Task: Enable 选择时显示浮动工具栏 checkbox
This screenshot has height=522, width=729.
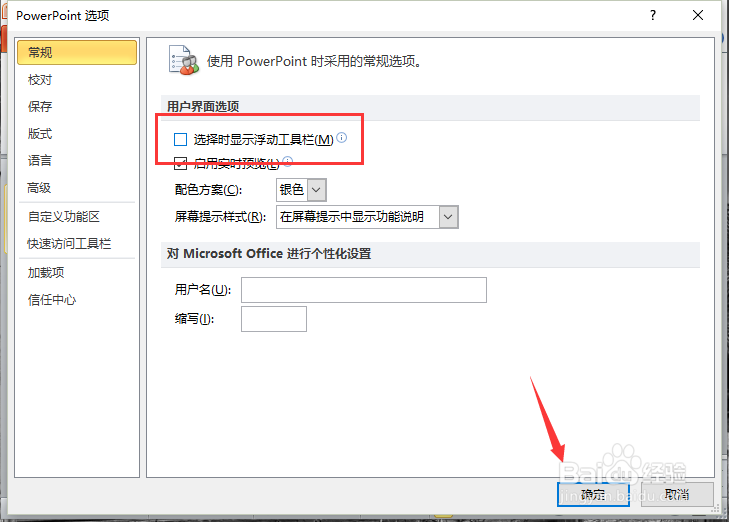Action: point(180,139)
